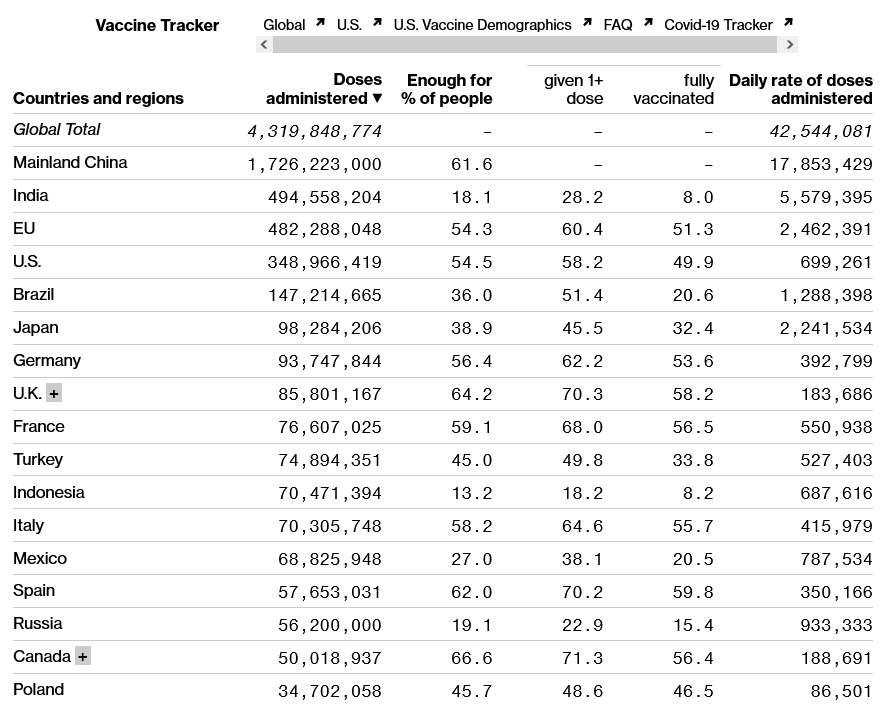Open the FAQ link
This screenshot has width=888, height=705.
tap(617, 25)
